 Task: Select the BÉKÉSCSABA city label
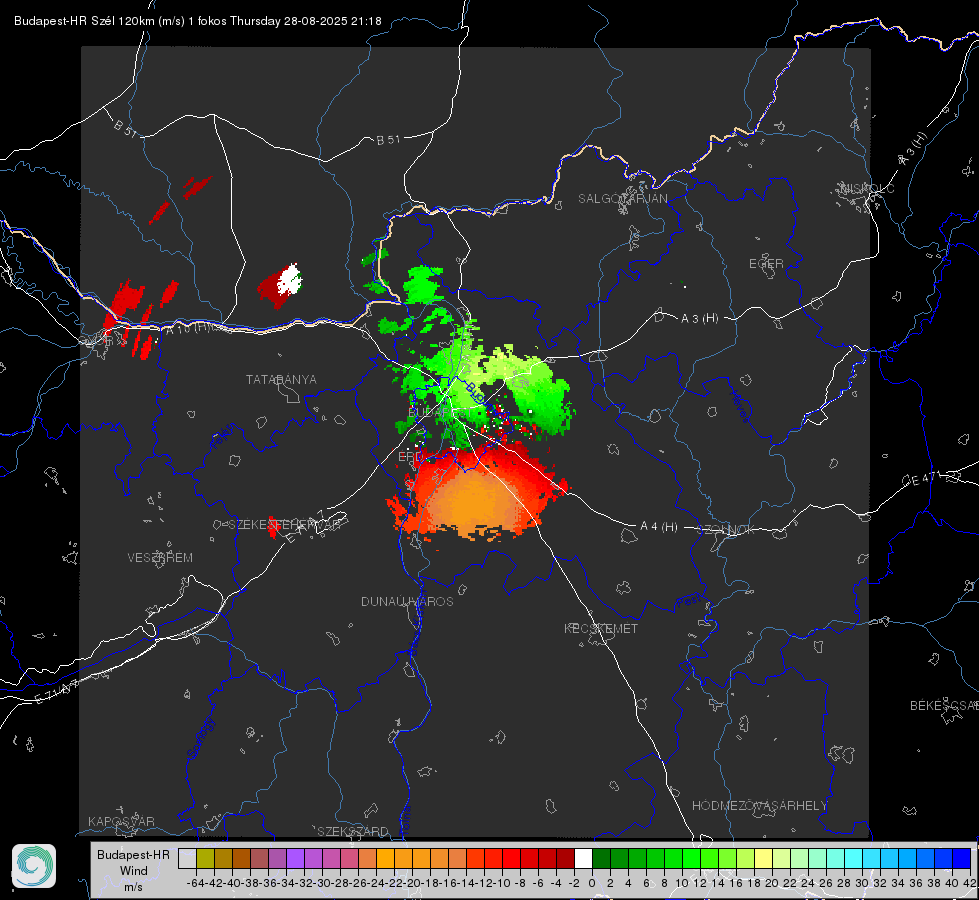click(943, 706)
